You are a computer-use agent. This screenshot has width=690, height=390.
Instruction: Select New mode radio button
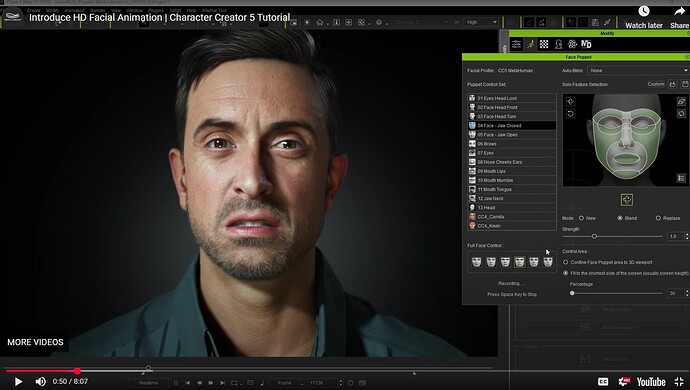point(581,218)
